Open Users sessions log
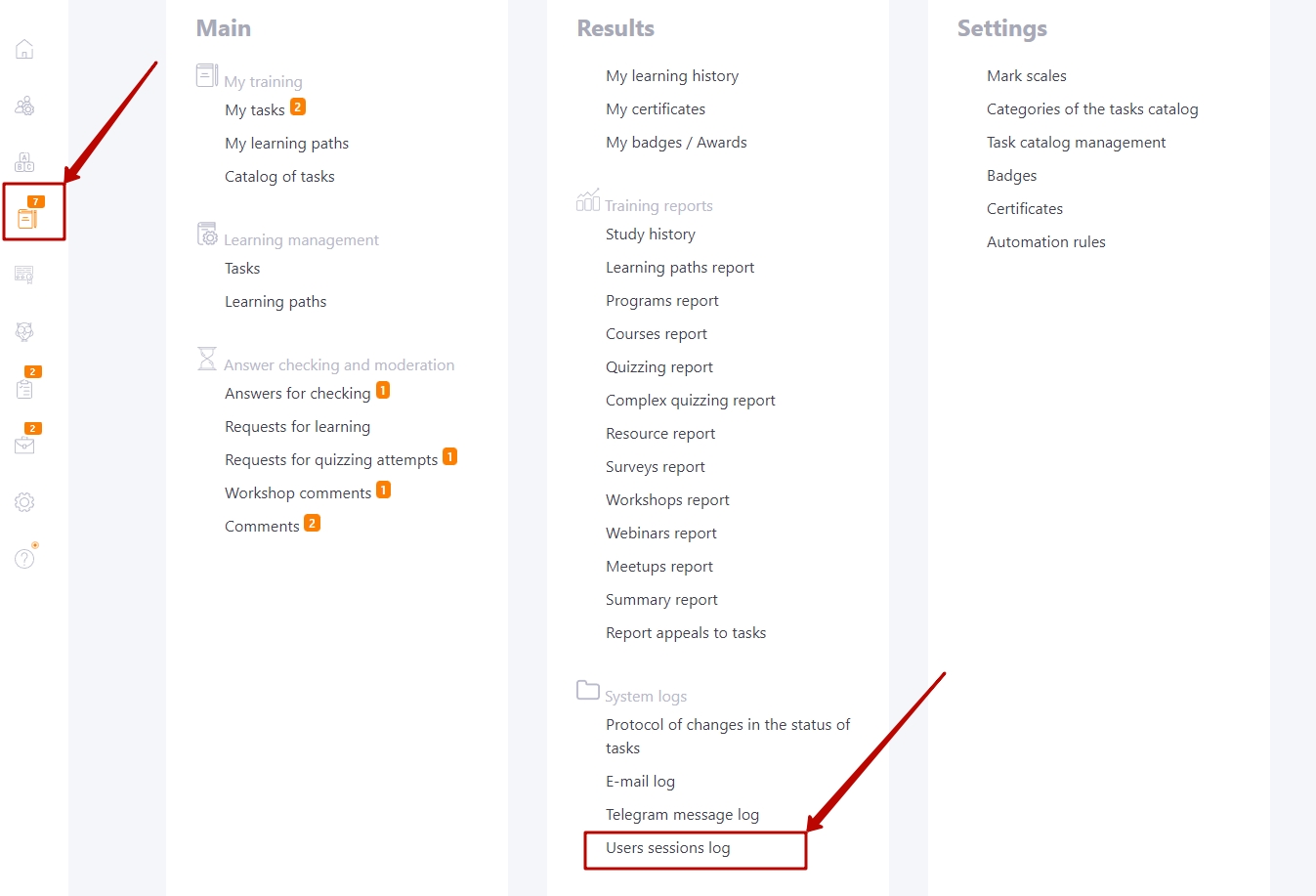This screenshot has width=1316, height=896. click(x=667, y=848)
